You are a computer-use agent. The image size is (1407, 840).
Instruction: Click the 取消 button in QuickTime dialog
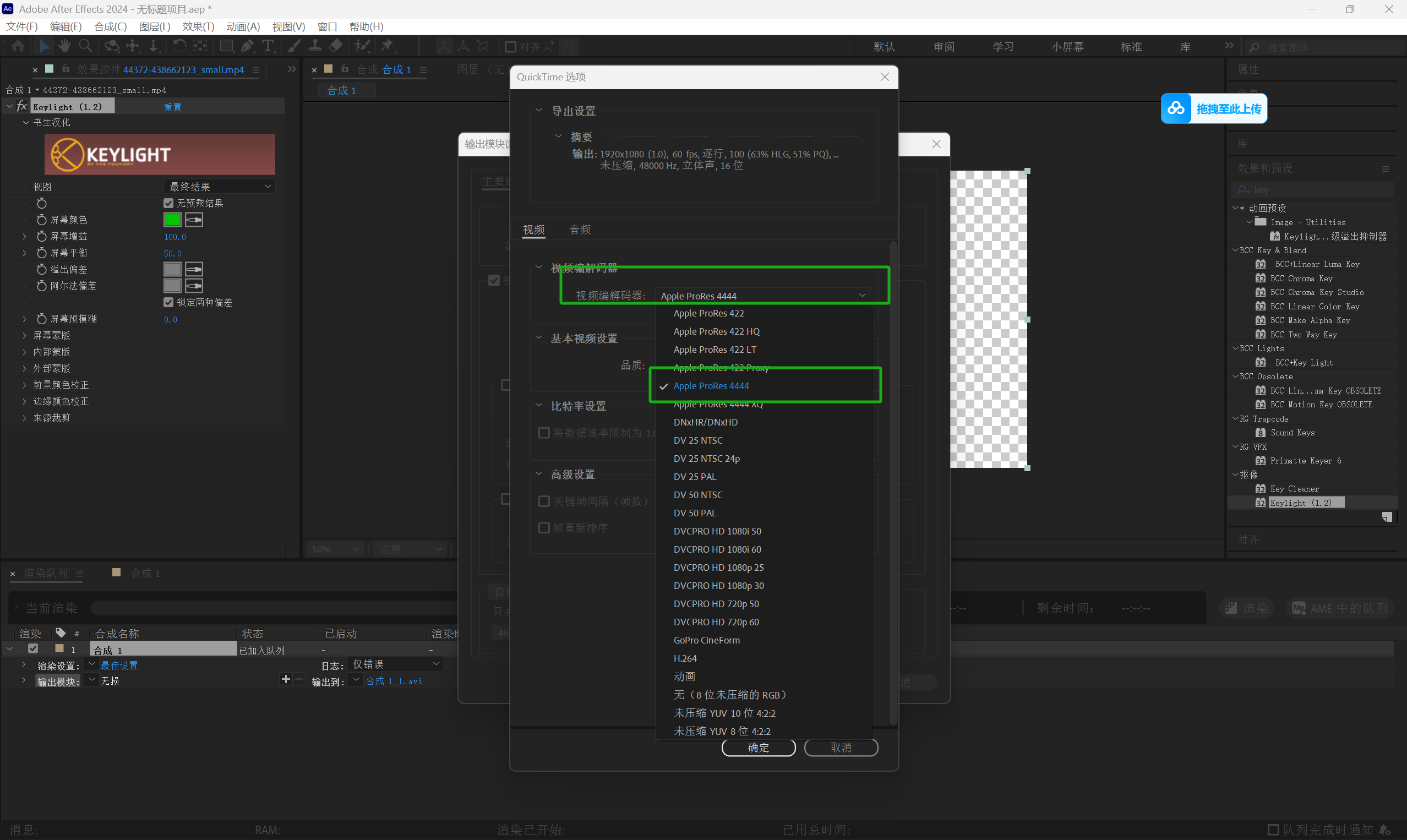click(x=841, y=747)
